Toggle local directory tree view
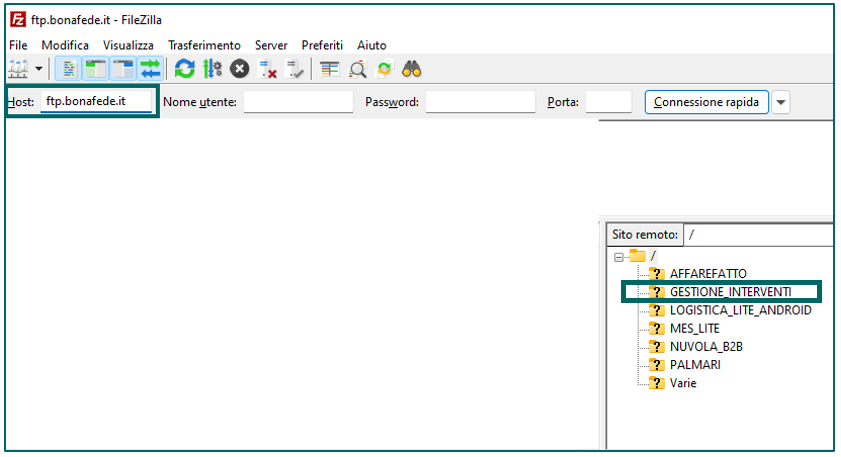This screenshot has height=457, width=841. pyautogui.click(x=95, y=69)
